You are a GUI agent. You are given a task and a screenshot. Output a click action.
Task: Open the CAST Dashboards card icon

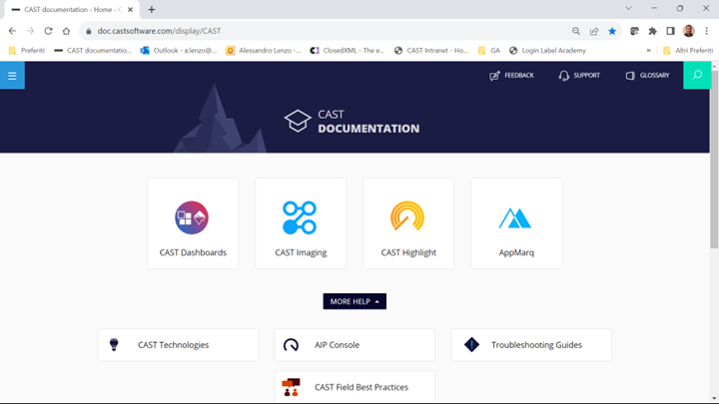192,218
